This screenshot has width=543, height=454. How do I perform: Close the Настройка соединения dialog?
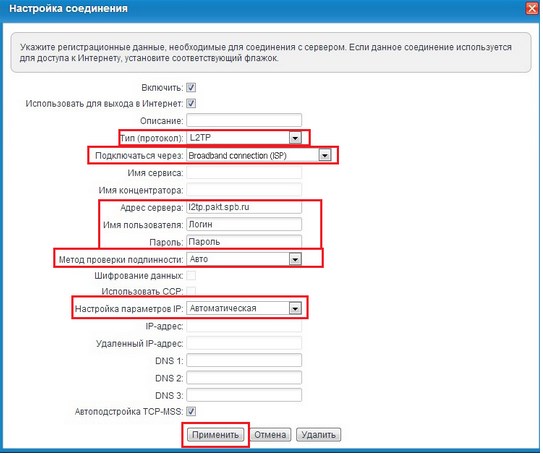(x=532, y=8)
